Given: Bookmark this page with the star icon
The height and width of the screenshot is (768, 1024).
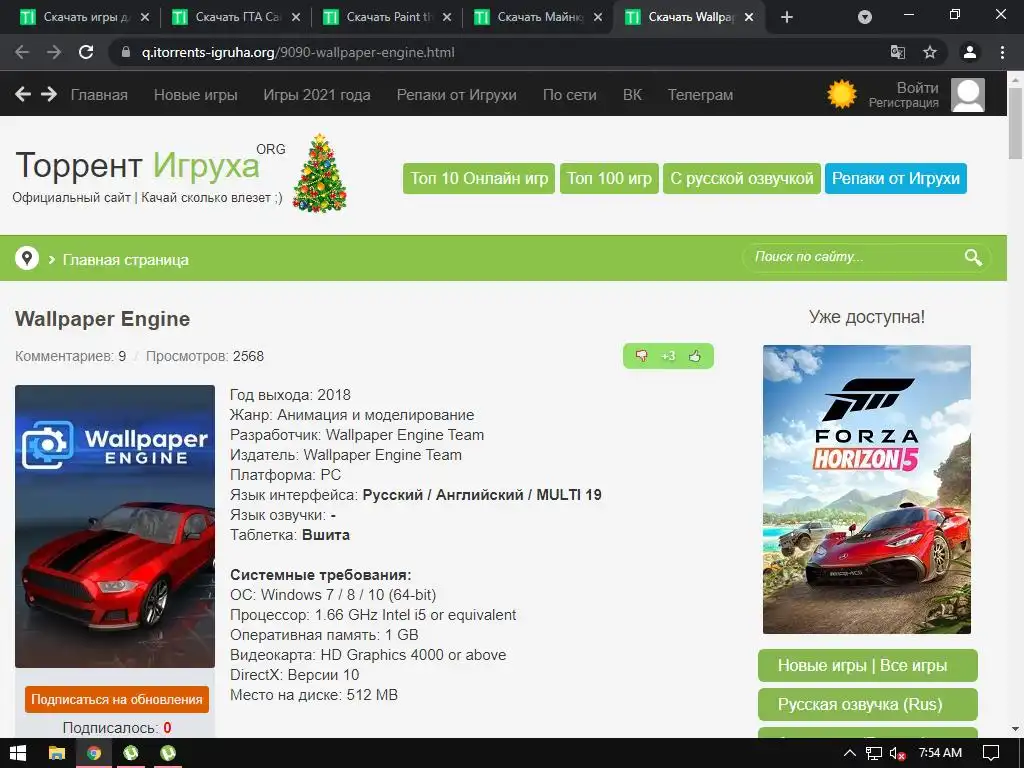Looking at the screenshot, I should pos(930,52).
